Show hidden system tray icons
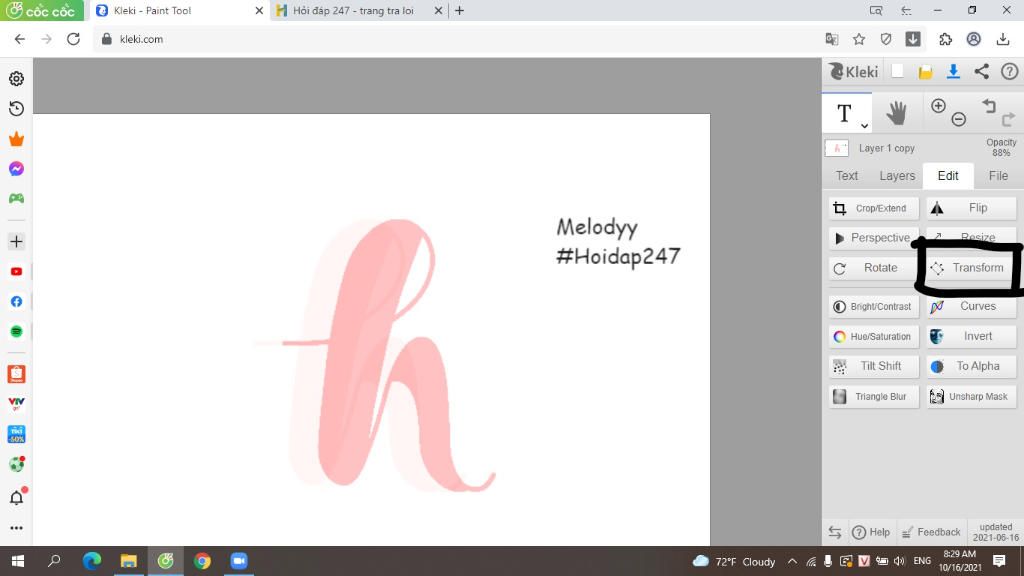The height and width of the screenshot is (576, 1024). pyautogui.click(x=792, y=561)
